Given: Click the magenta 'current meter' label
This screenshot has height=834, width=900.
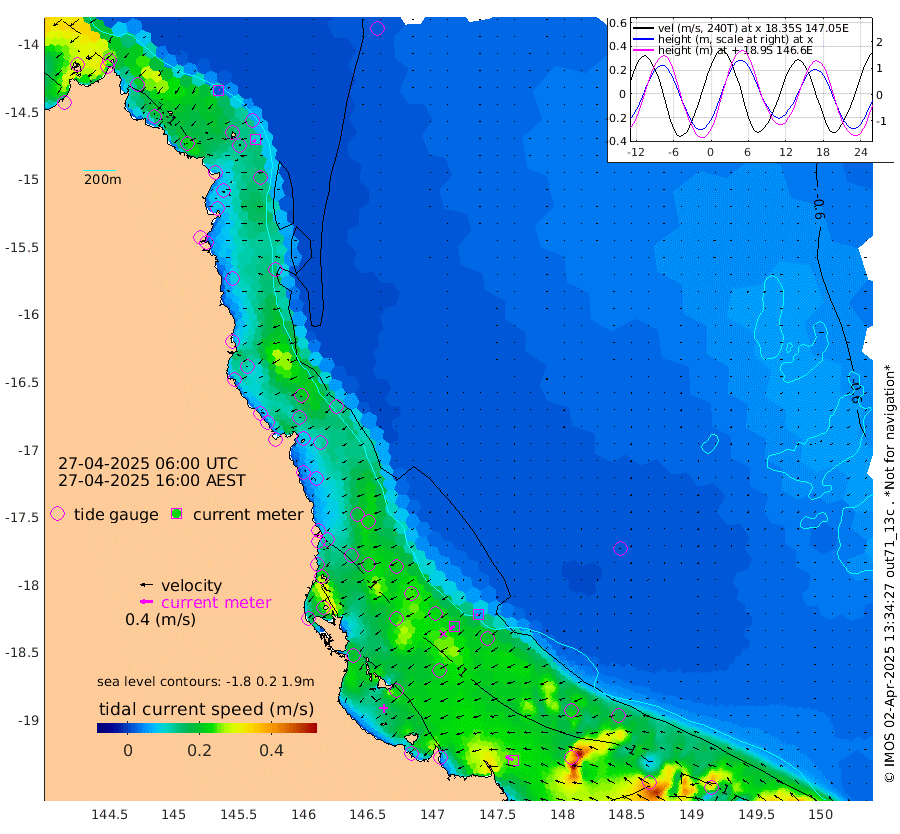Looking at the screenshot, I should click(216, 602).
